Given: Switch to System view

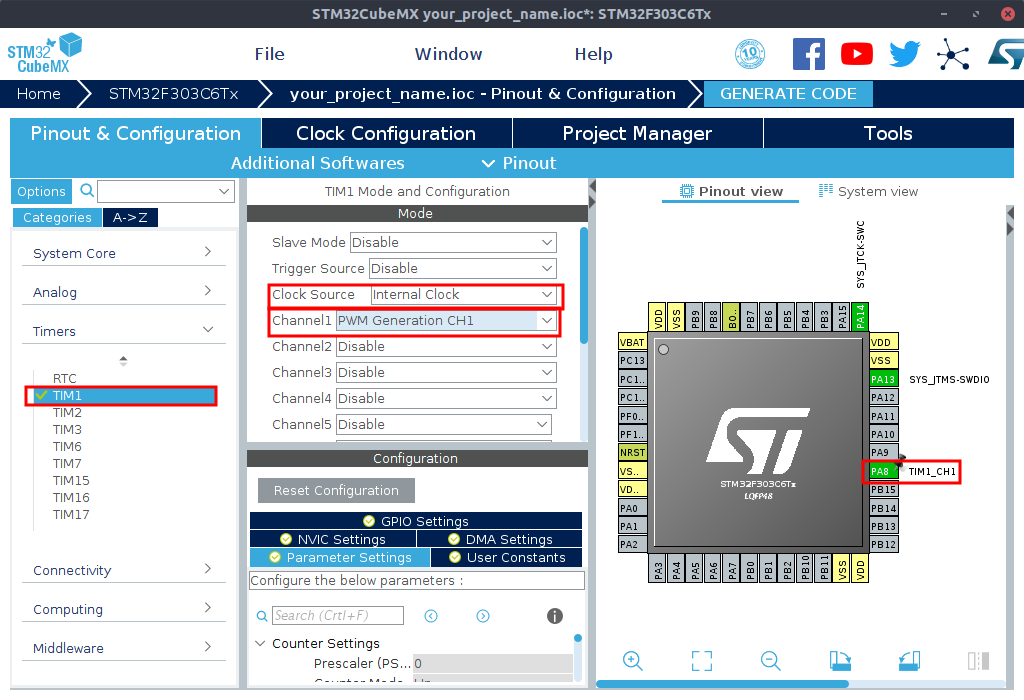Looking at the screenshot, I should coord(868,191).
